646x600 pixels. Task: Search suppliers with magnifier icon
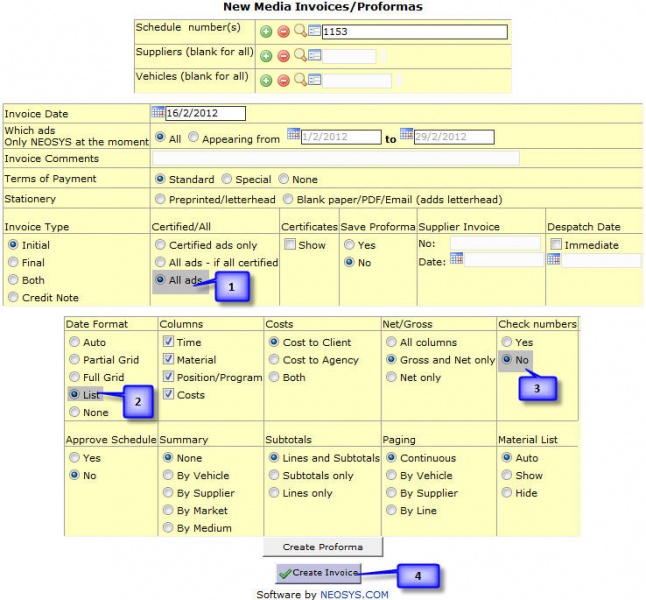[x=300, y=55]
